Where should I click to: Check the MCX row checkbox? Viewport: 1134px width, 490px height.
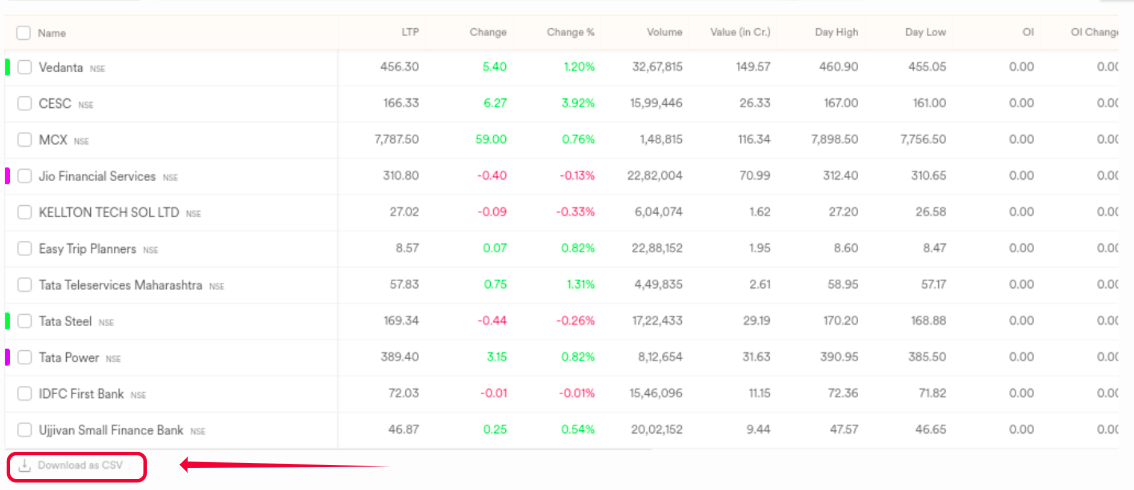(x=25, y=140)
